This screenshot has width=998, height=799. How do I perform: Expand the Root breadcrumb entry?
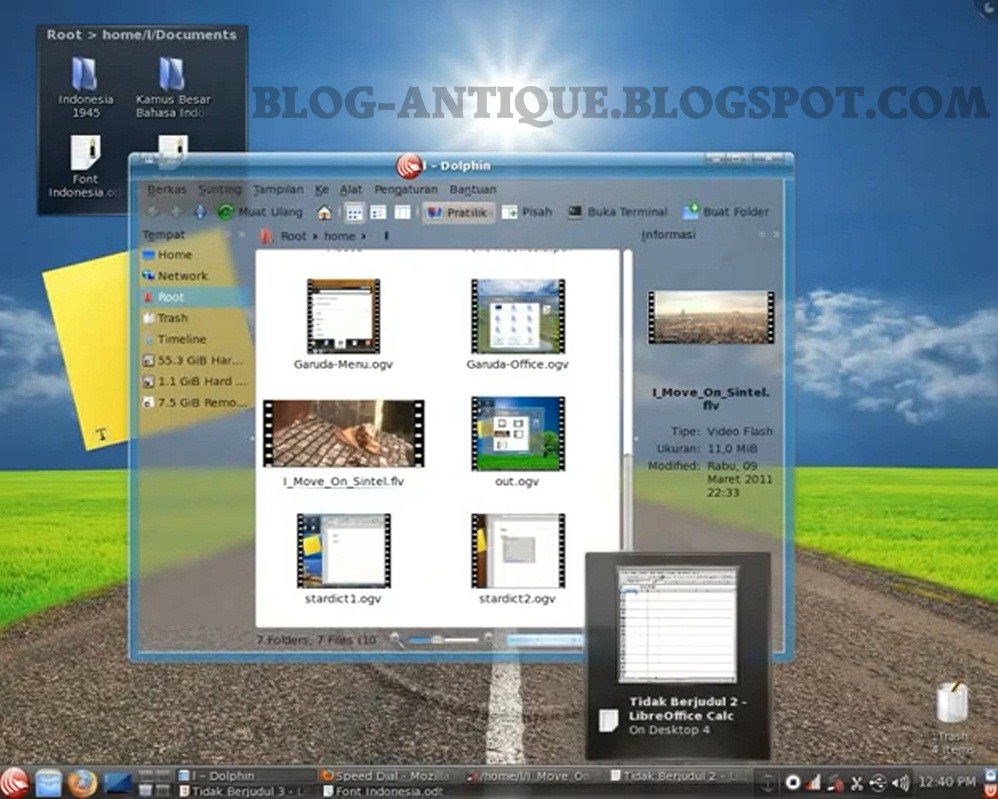point(297,236)
